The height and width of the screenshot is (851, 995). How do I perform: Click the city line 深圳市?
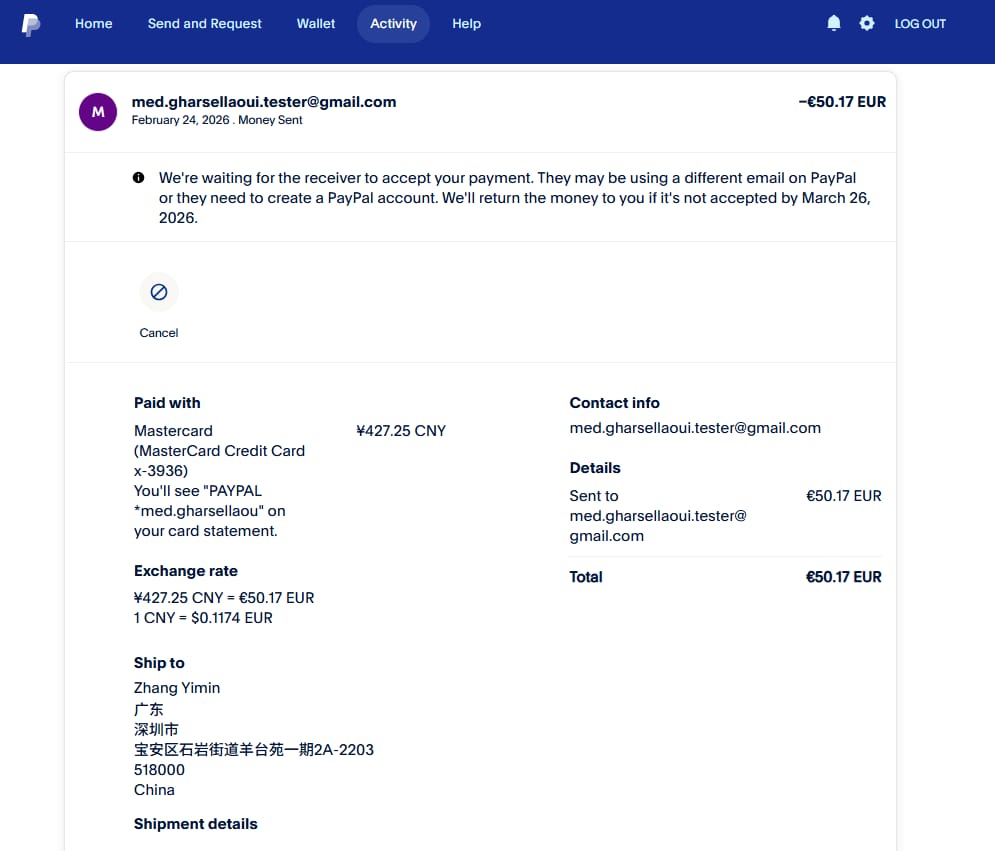[156, 729]
